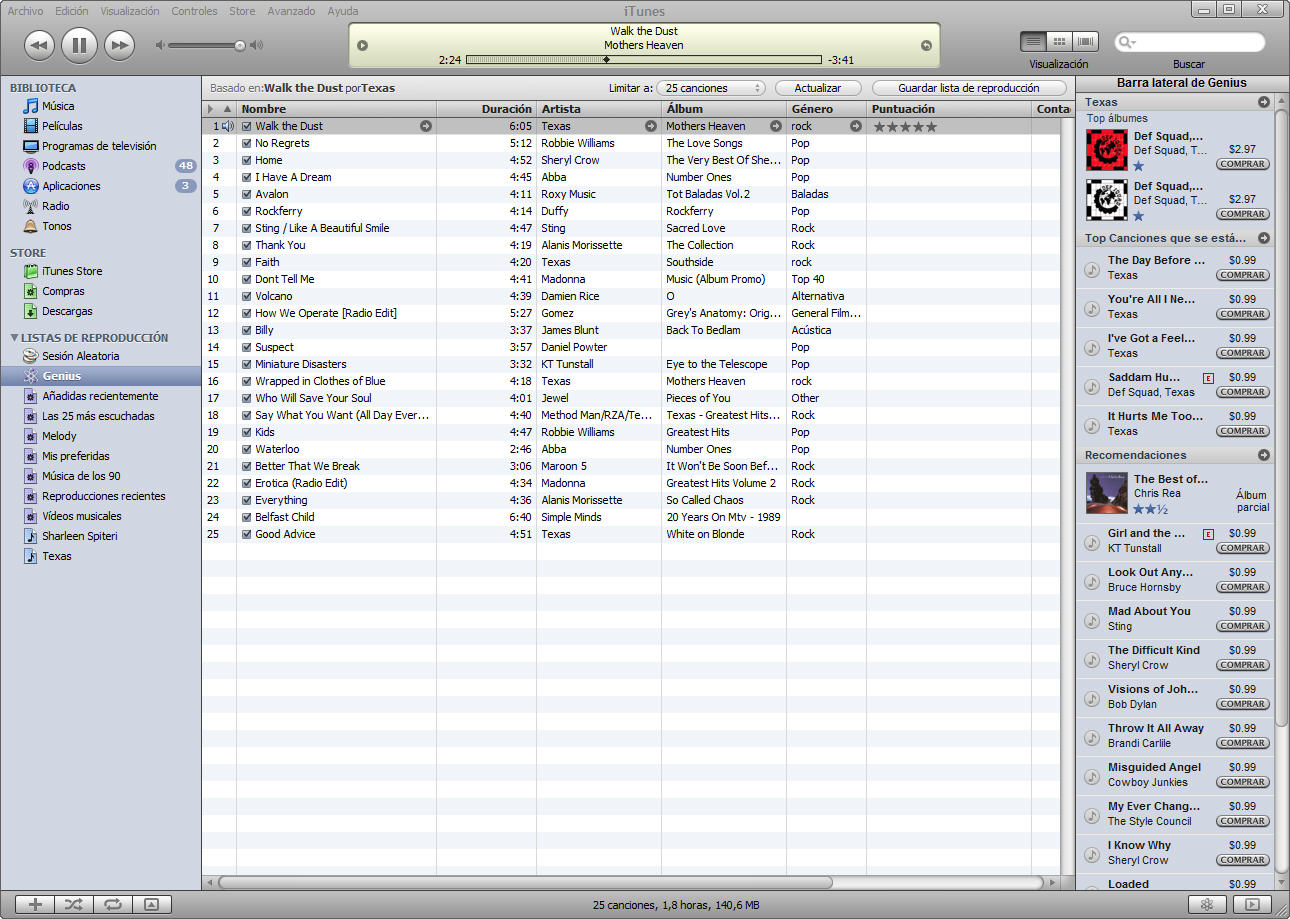Seek using the song progress bar

(x=644, y=60)
